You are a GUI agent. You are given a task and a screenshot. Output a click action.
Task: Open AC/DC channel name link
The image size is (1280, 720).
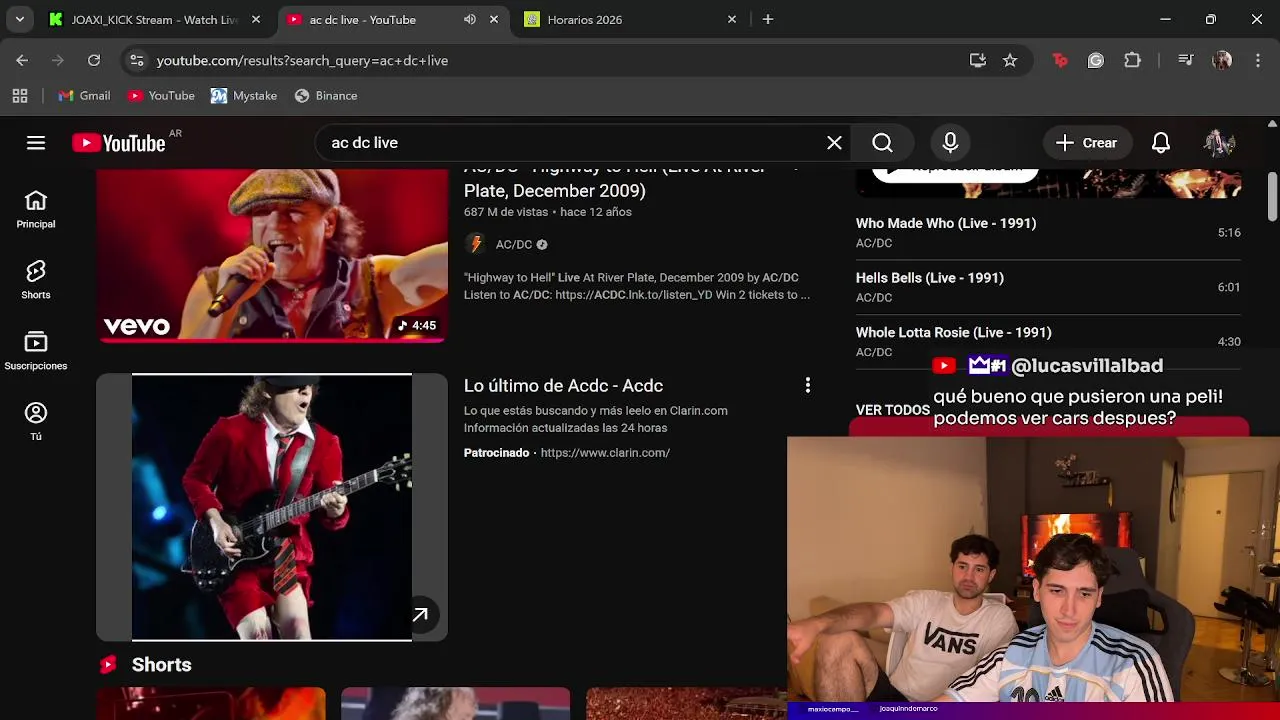point(514,244)
